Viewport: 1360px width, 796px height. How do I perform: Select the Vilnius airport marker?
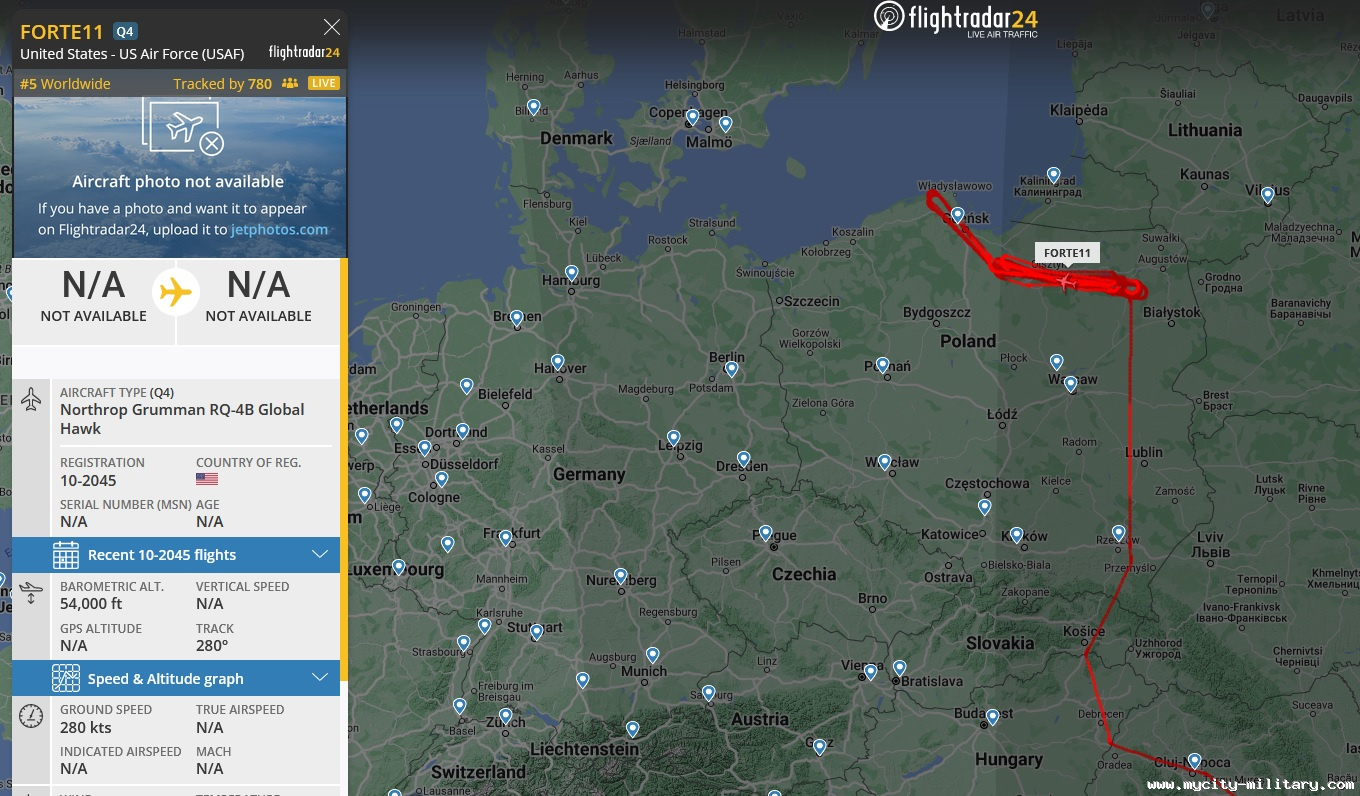coord(1268,194)
